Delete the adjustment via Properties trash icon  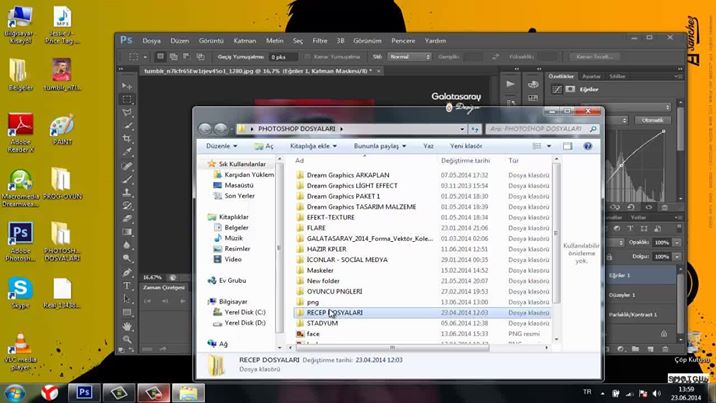click(x=665, y=207)
